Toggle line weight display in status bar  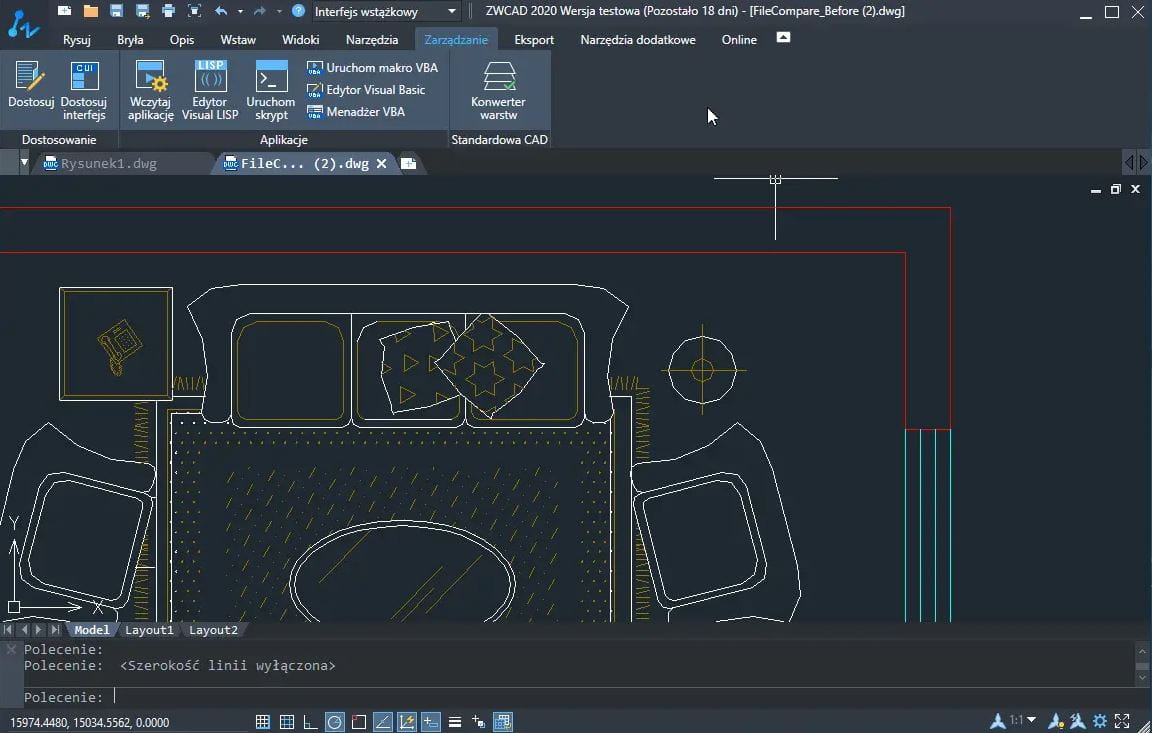455,722
